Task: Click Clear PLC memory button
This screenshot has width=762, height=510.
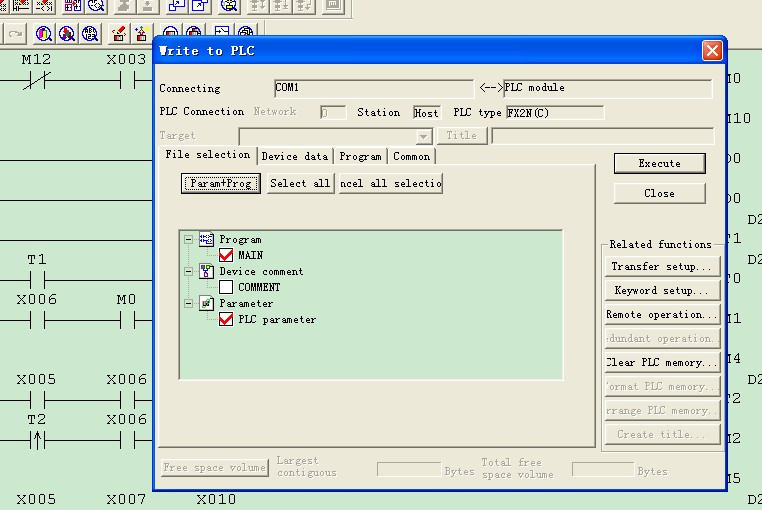Action: pos(662,363)
